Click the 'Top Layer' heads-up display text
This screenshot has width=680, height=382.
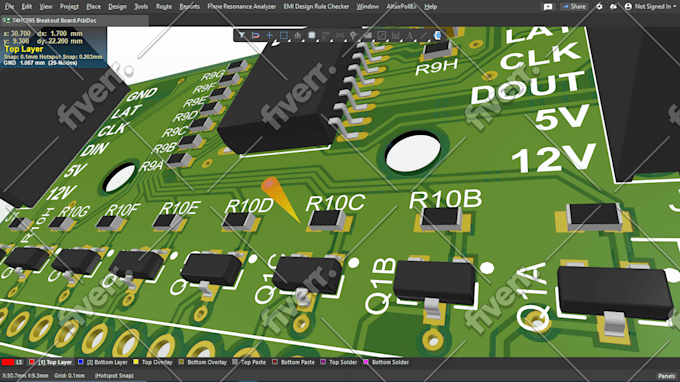23,49
